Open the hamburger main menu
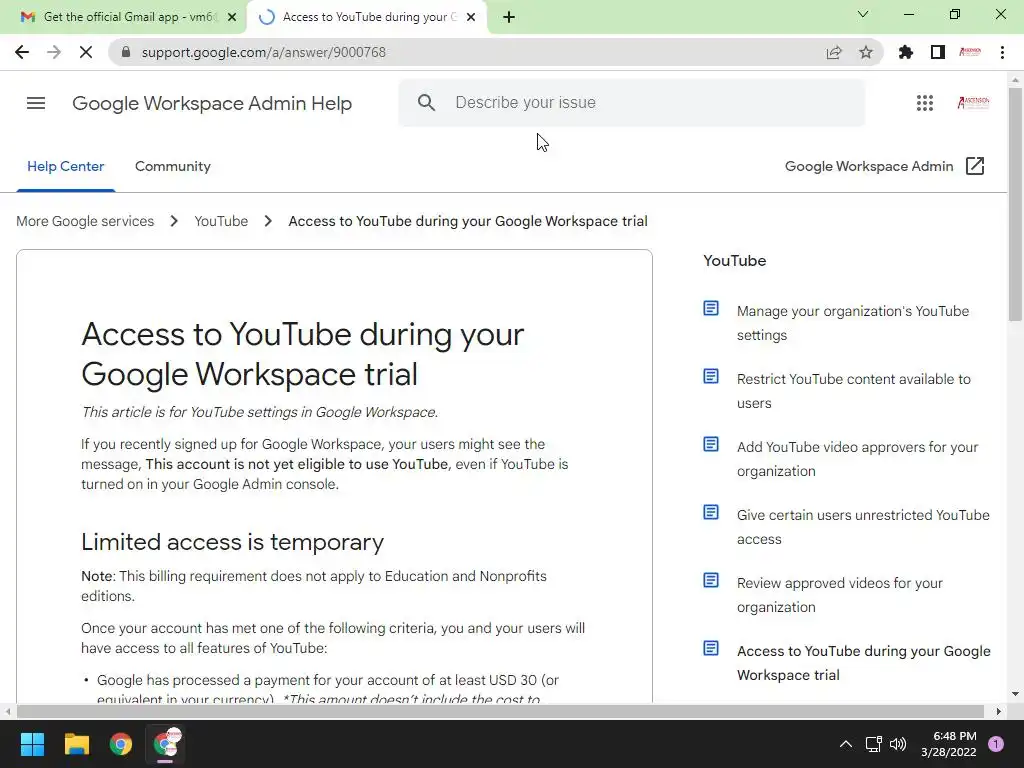 36,103
